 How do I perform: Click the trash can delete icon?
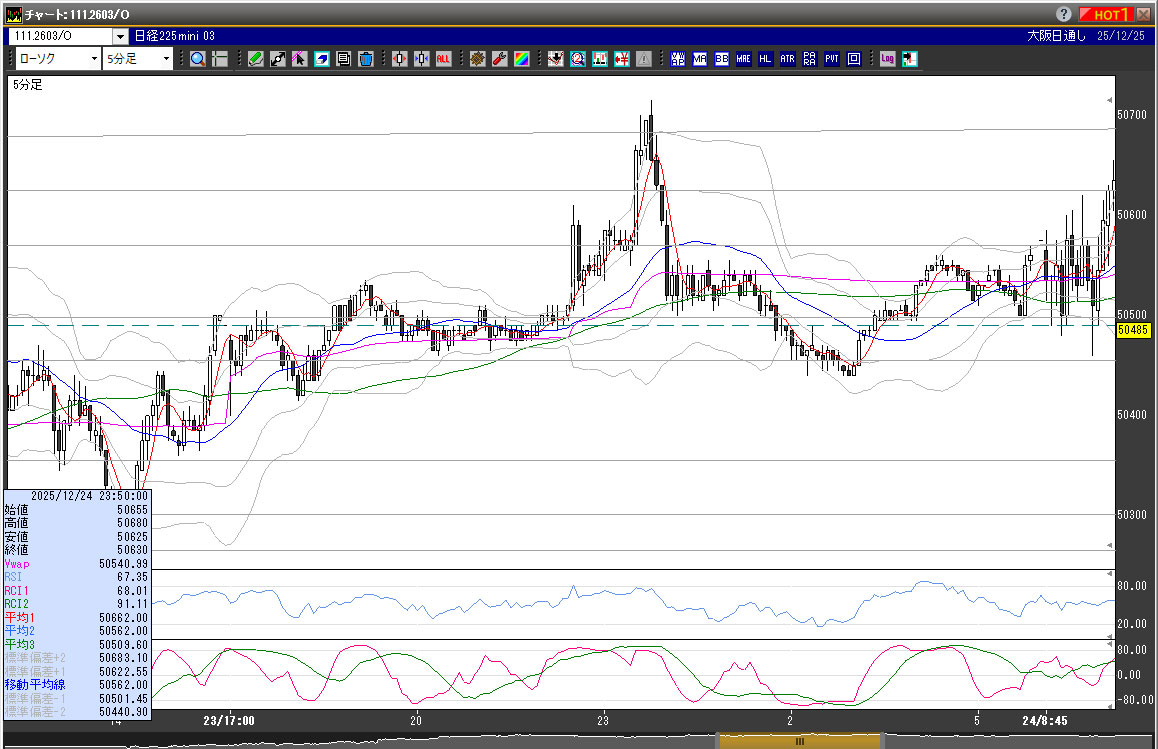(x=366, y=59)
